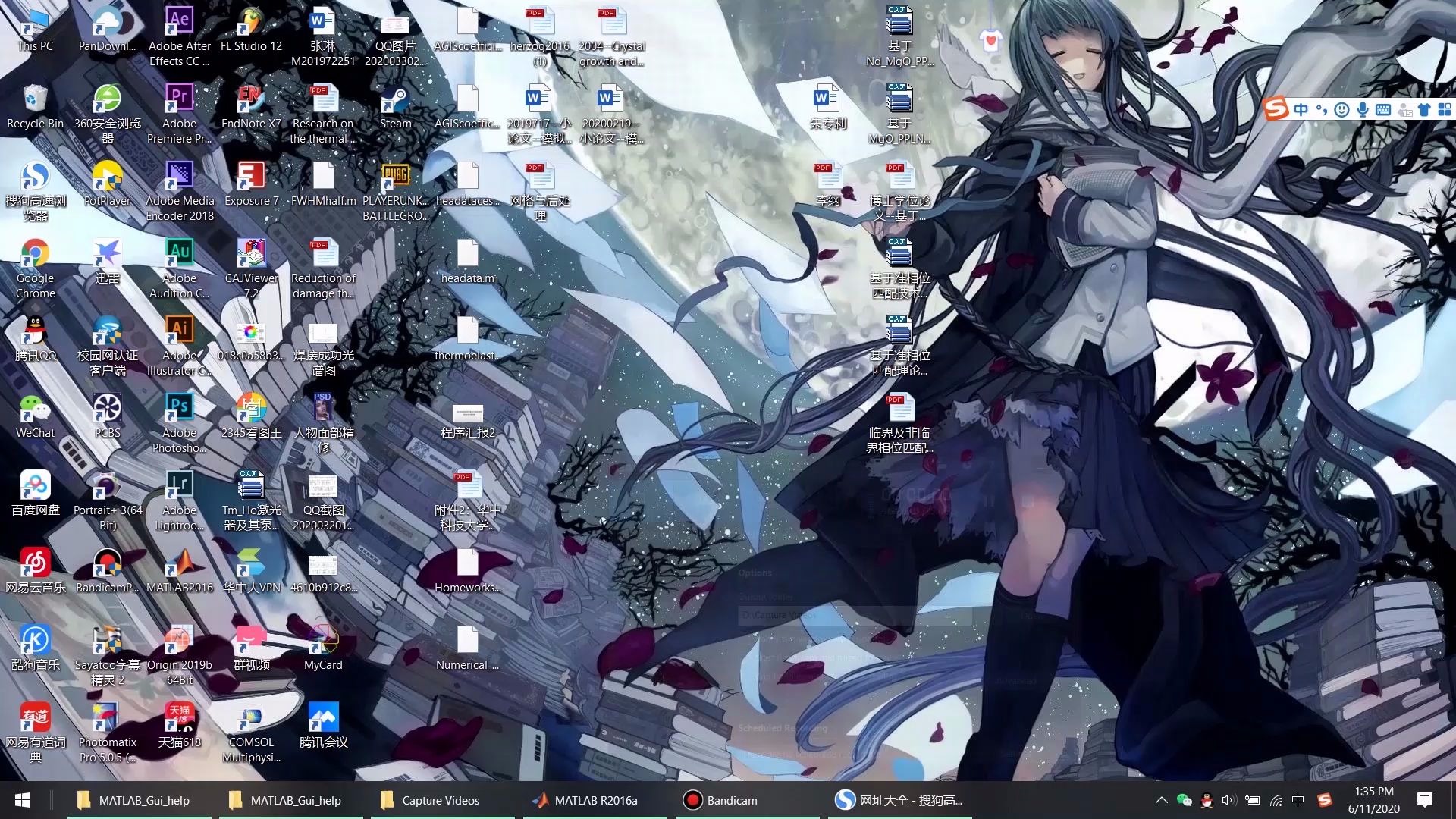Open Research on the thermal PDF
This screenshot has width=1456, height=819.
[323, 114]
